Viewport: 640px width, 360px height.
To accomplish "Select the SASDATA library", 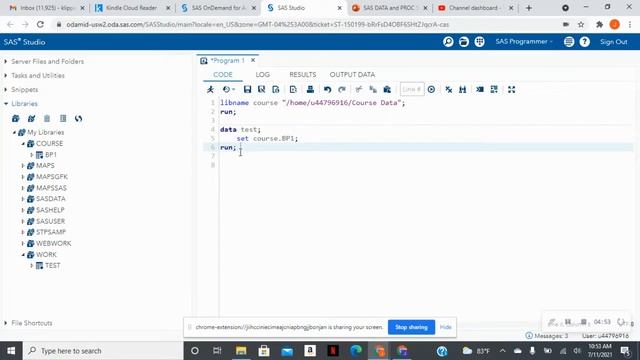I will (51, 199).
